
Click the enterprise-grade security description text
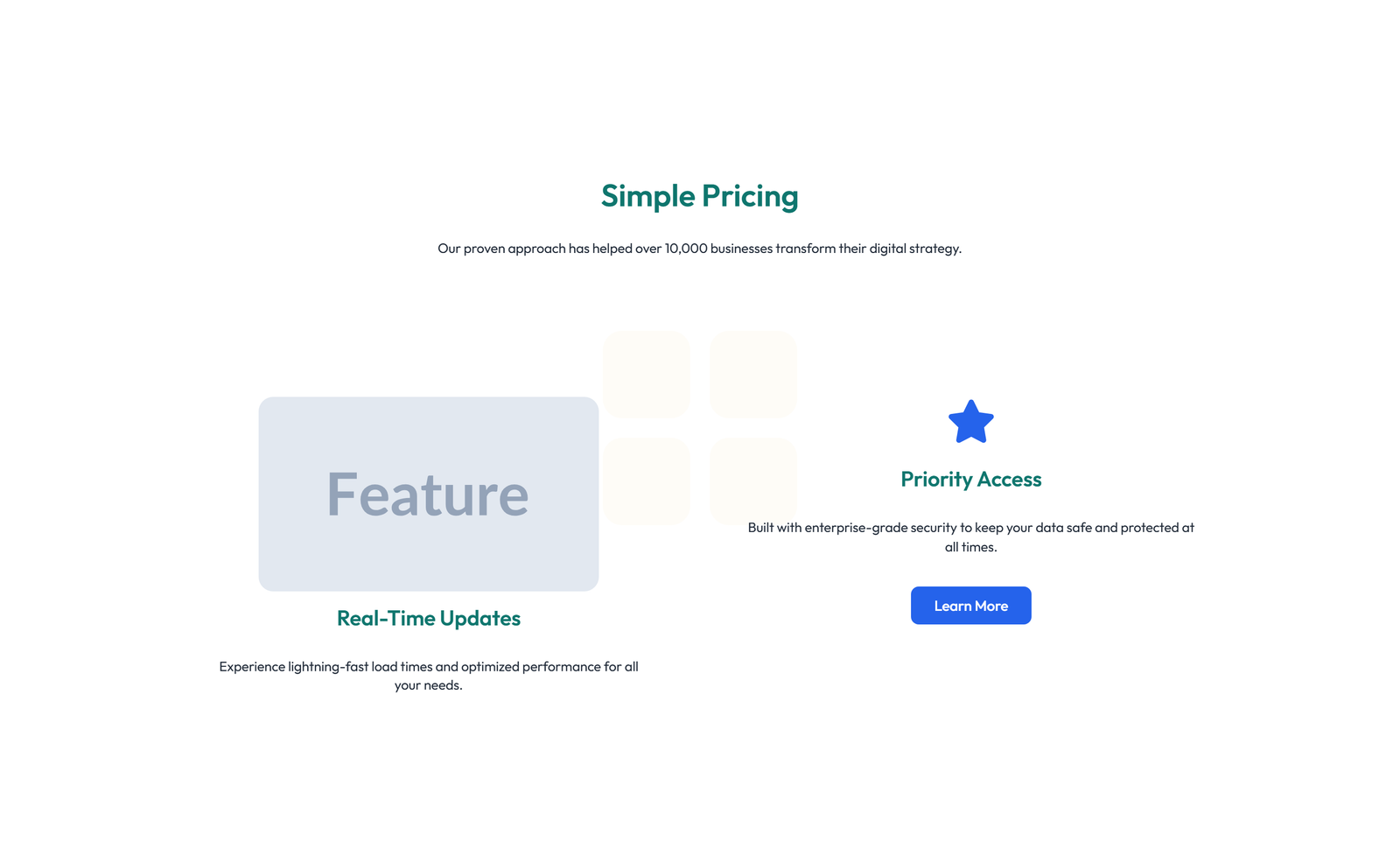point(970,537)
